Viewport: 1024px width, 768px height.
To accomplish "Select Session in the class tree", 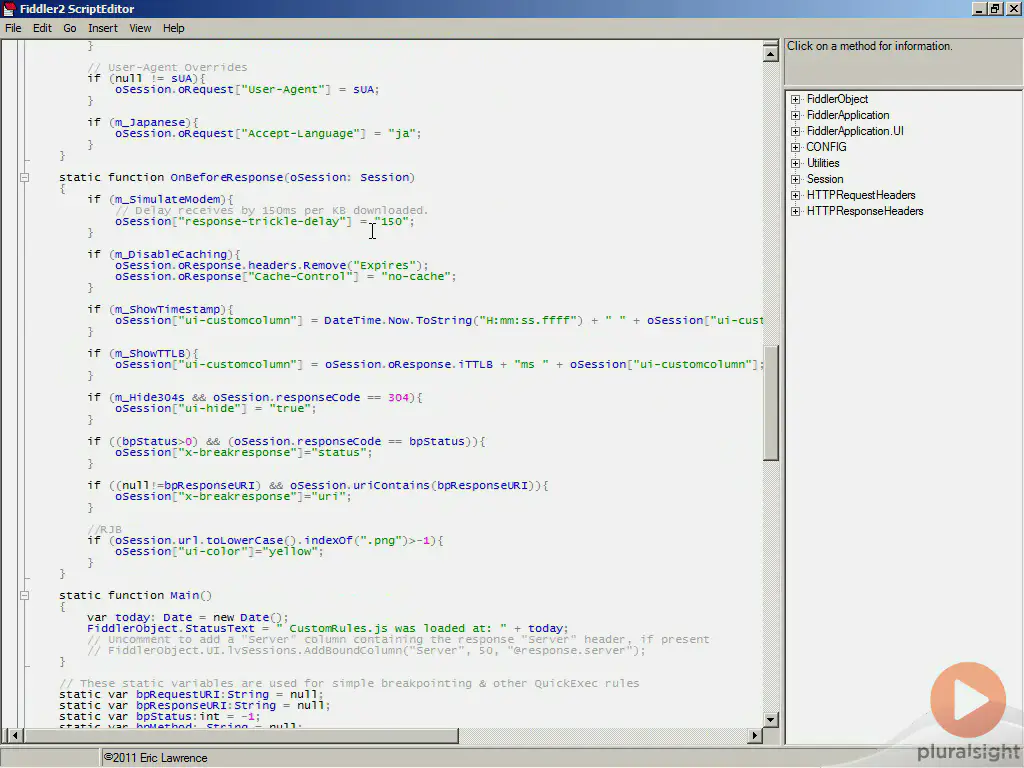I will (825, 179).
